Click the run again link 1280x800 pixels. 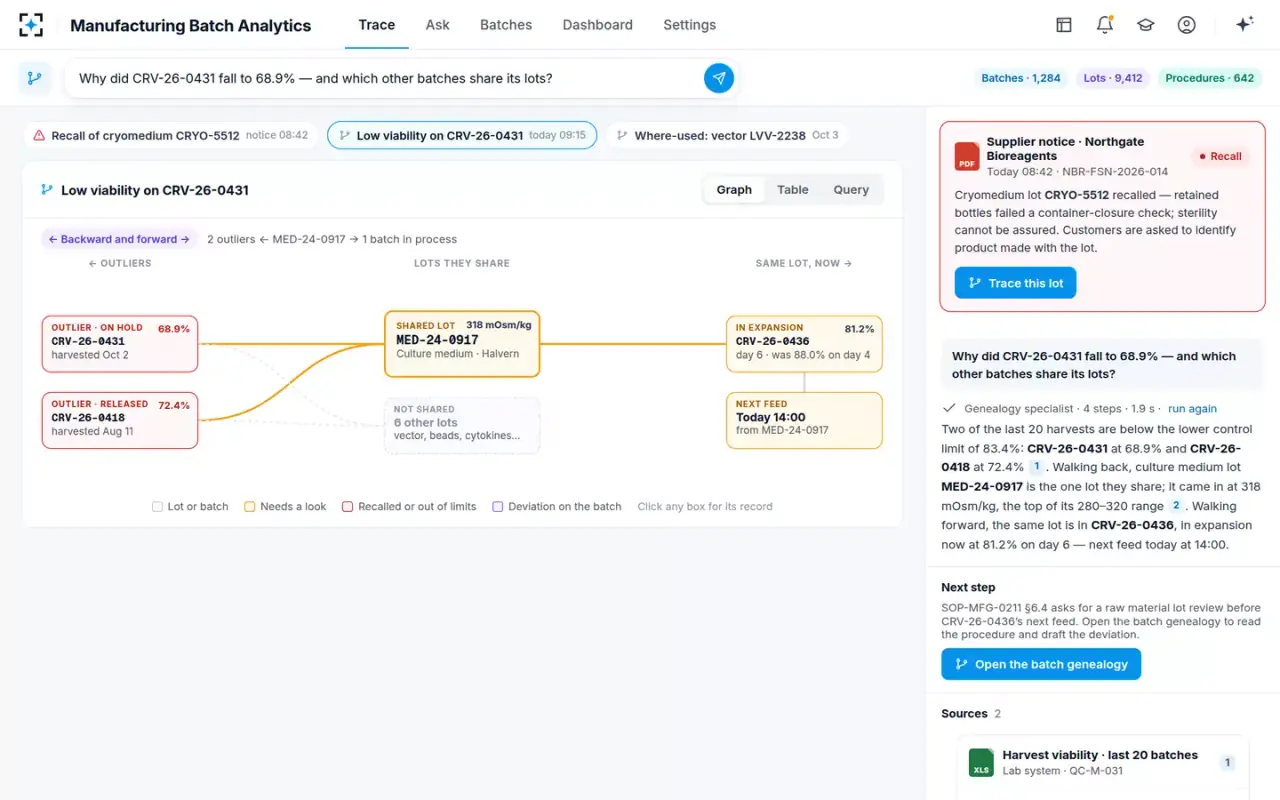(1192, 408)
